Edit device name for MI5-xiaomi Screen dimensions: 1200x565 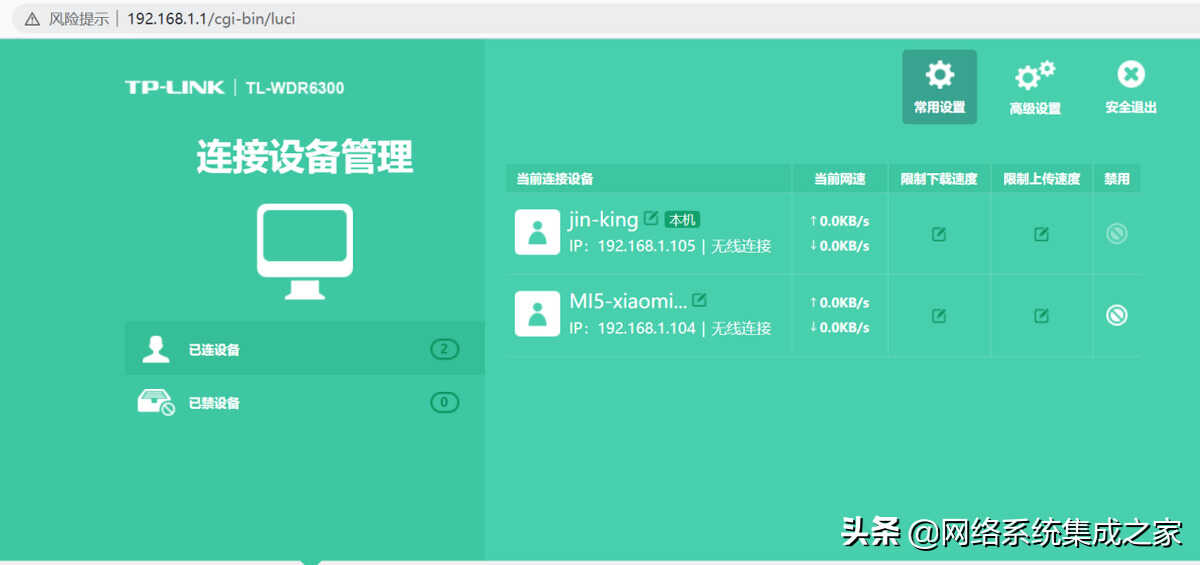pyautogui.click(x=699, y=299)
